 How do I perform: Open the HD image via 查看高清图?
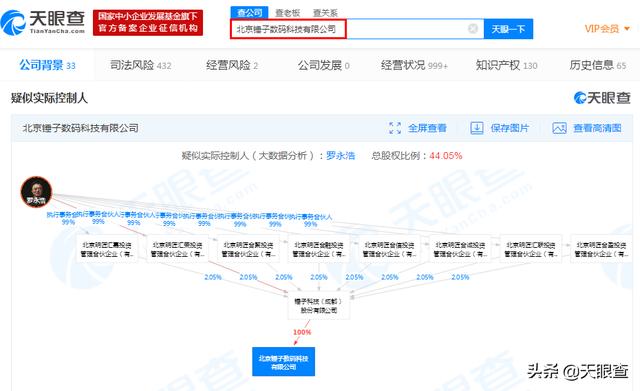click(587, 128)
